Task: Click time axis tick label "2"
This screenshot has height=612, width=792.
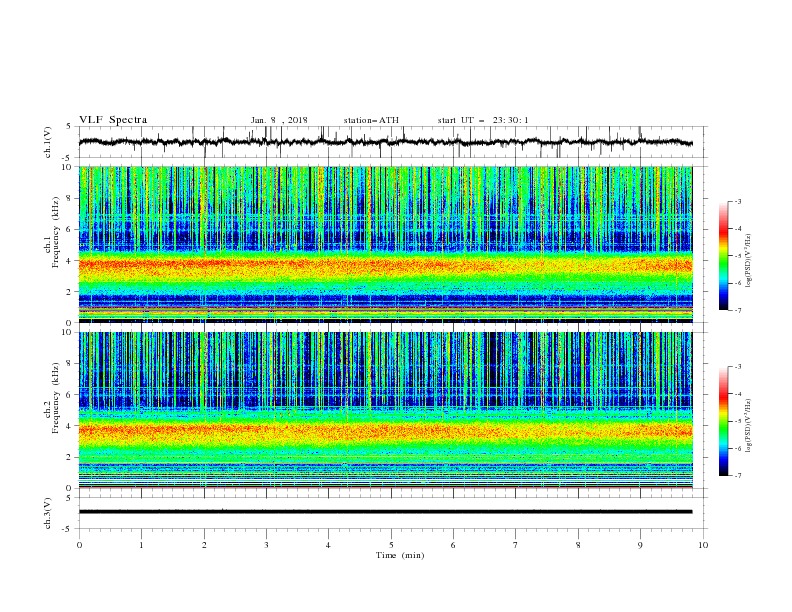Action: click(204, 545)
